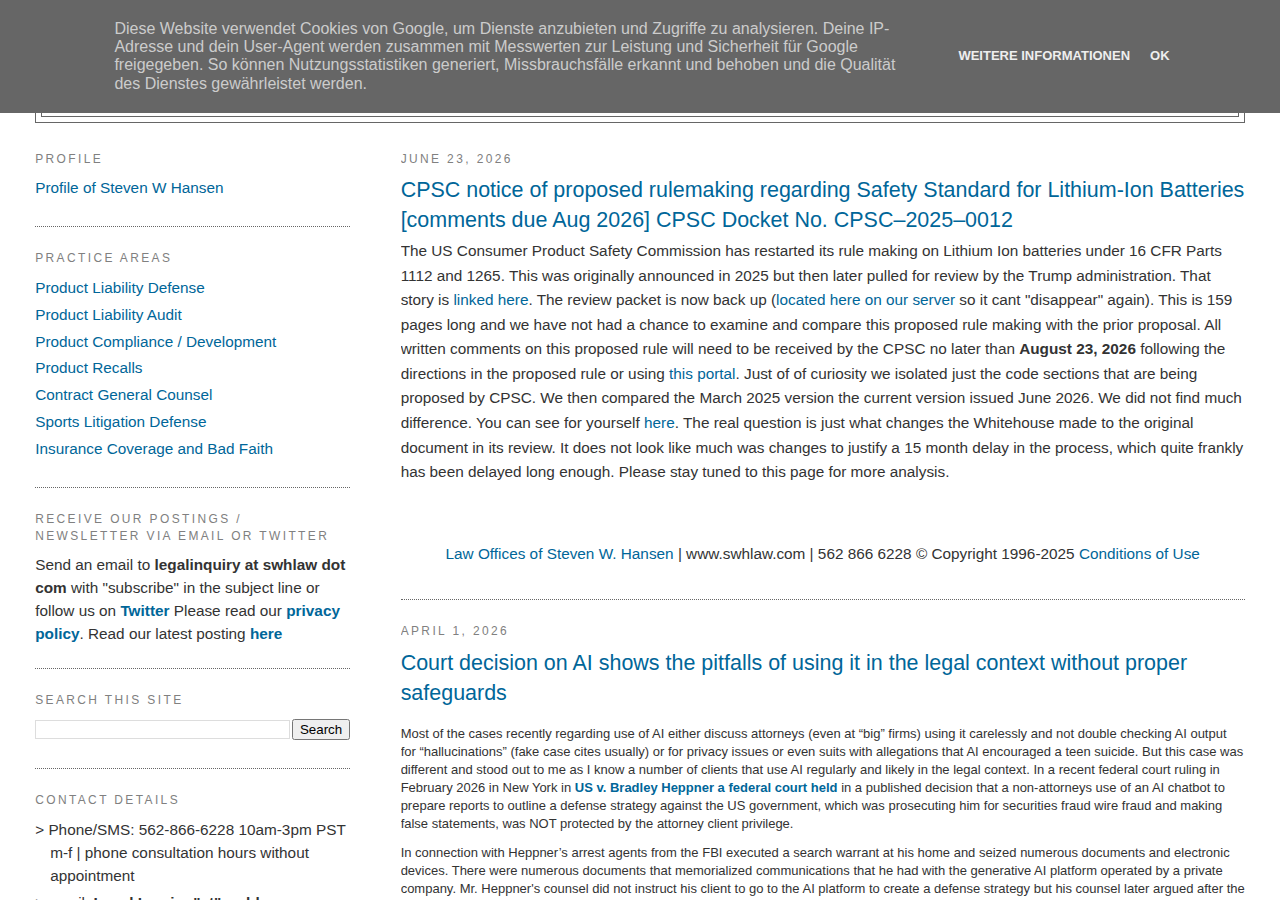Click the Search button
This screenshot has height=900, width=1280.
click(x=321, y=729)
